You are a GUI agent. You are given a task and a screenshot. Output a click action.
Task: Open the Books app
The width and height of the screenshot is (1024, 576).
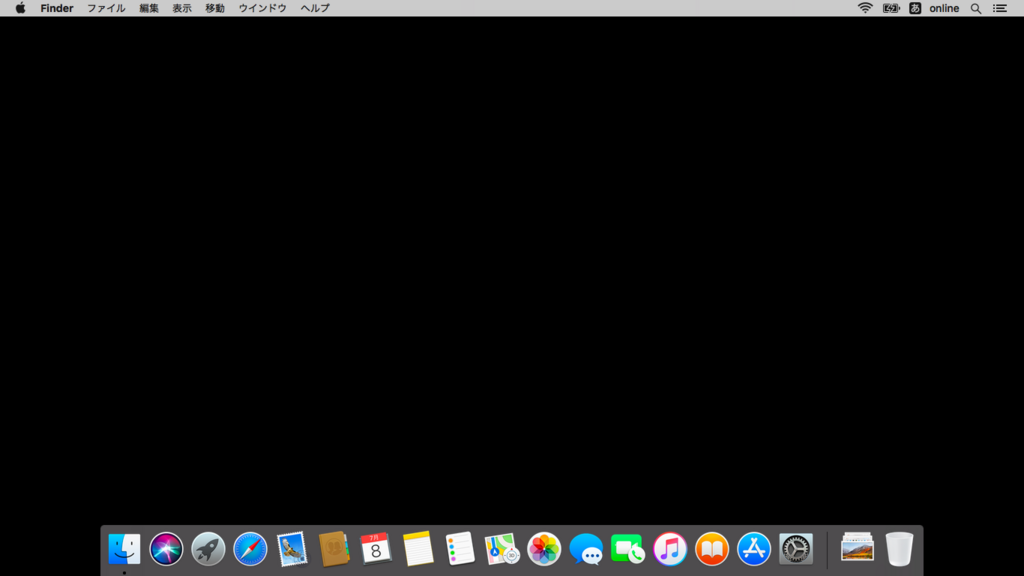[x=712, y=549]
